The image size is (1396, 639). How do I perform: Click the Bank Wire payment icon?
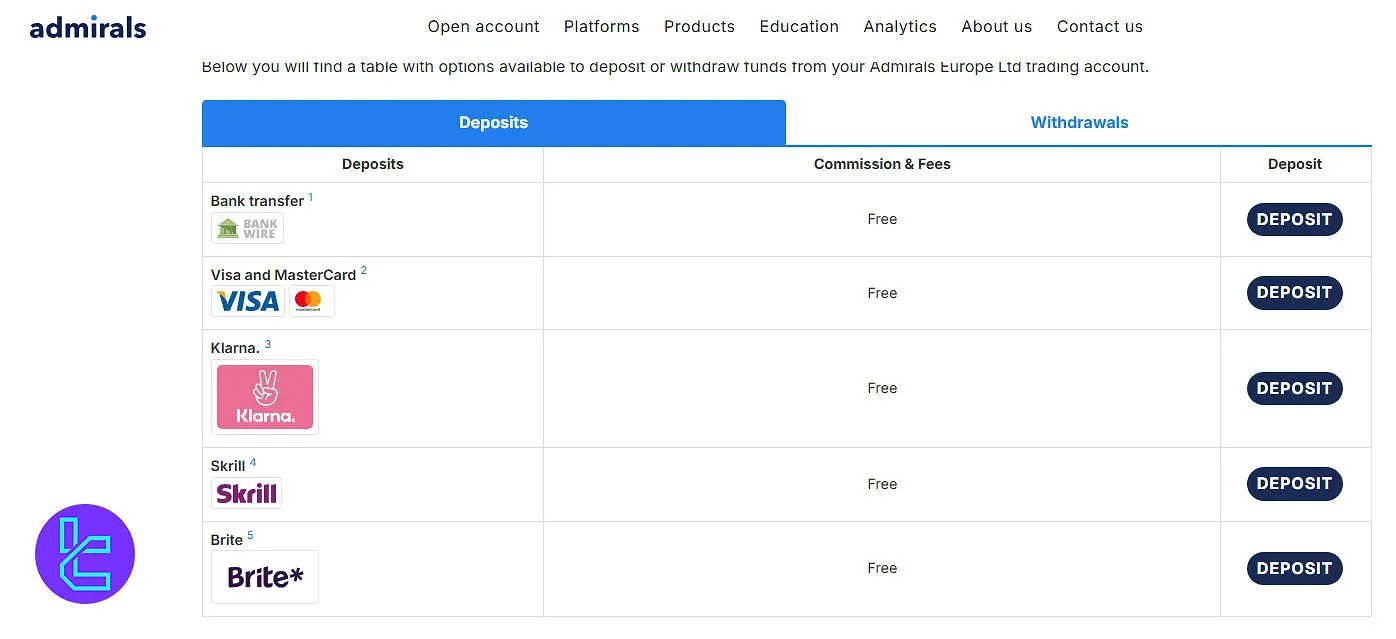(247, 228)
